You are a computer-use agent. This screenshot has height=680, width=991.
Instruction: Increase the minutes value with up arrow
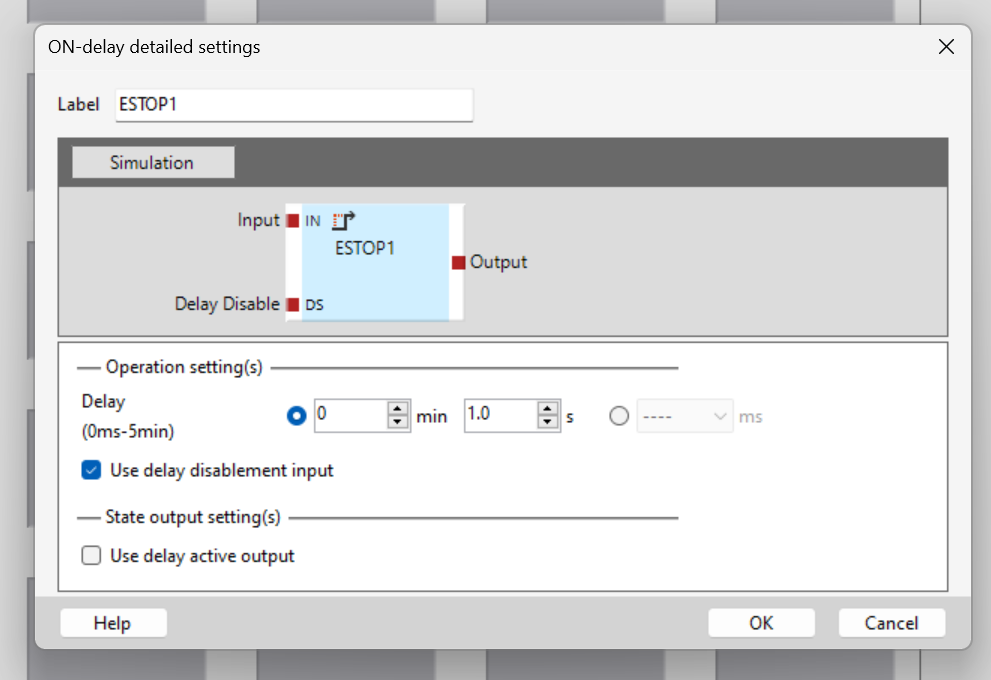coord(398,409)
